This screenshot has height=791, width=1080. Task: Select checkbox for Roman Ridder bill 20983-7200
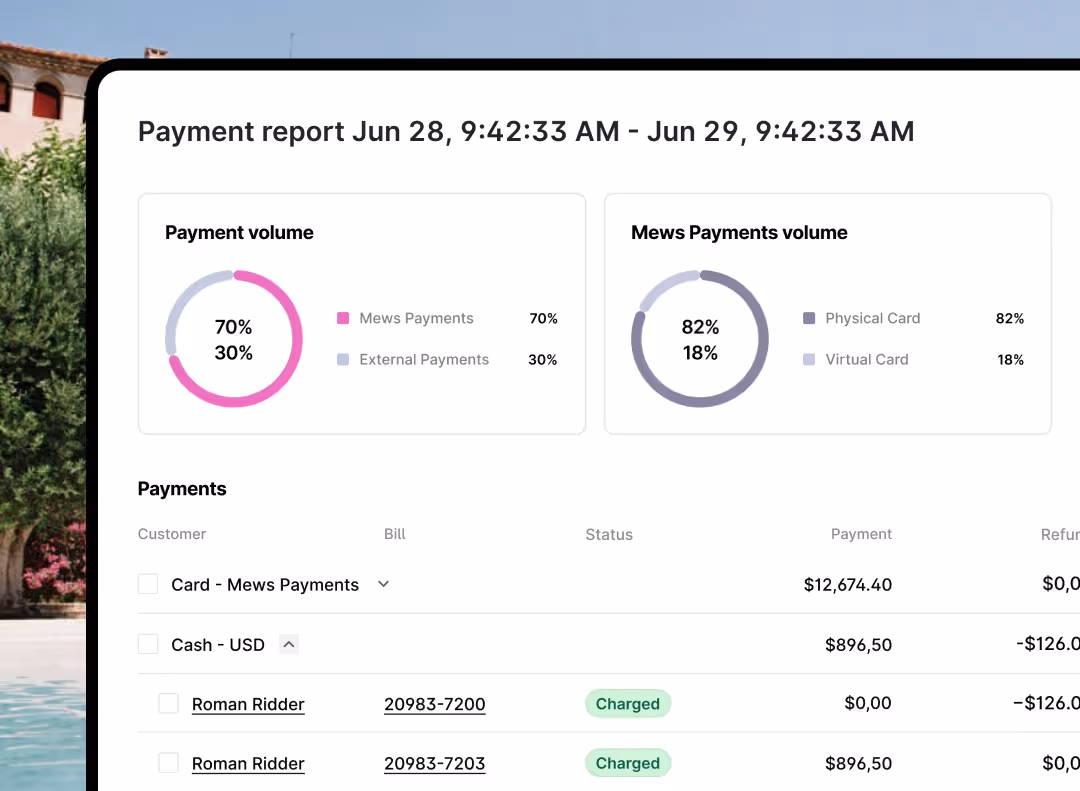[169, 703]
